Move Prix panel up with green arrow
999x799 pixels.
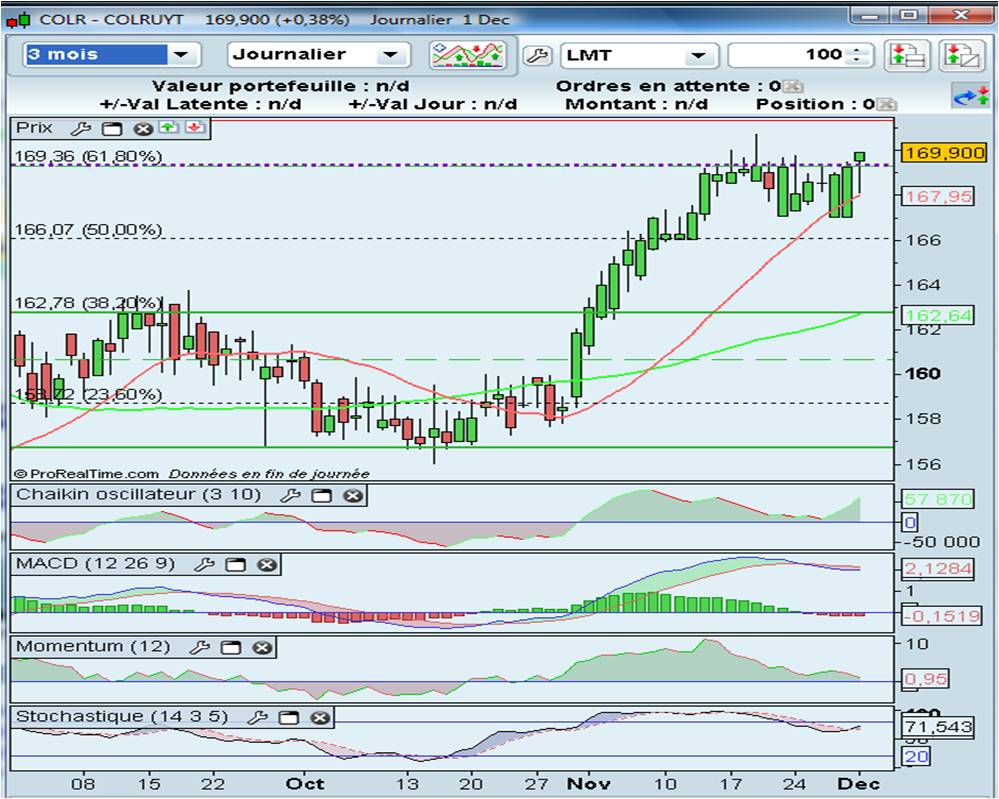168,128
